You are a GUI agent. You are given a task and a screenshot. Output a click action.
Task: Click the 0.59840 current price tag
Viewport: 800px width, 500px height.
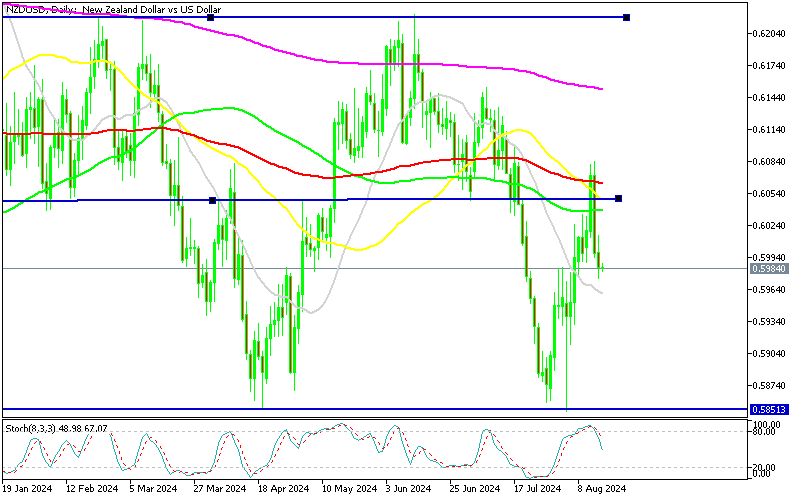pos(769,268)
